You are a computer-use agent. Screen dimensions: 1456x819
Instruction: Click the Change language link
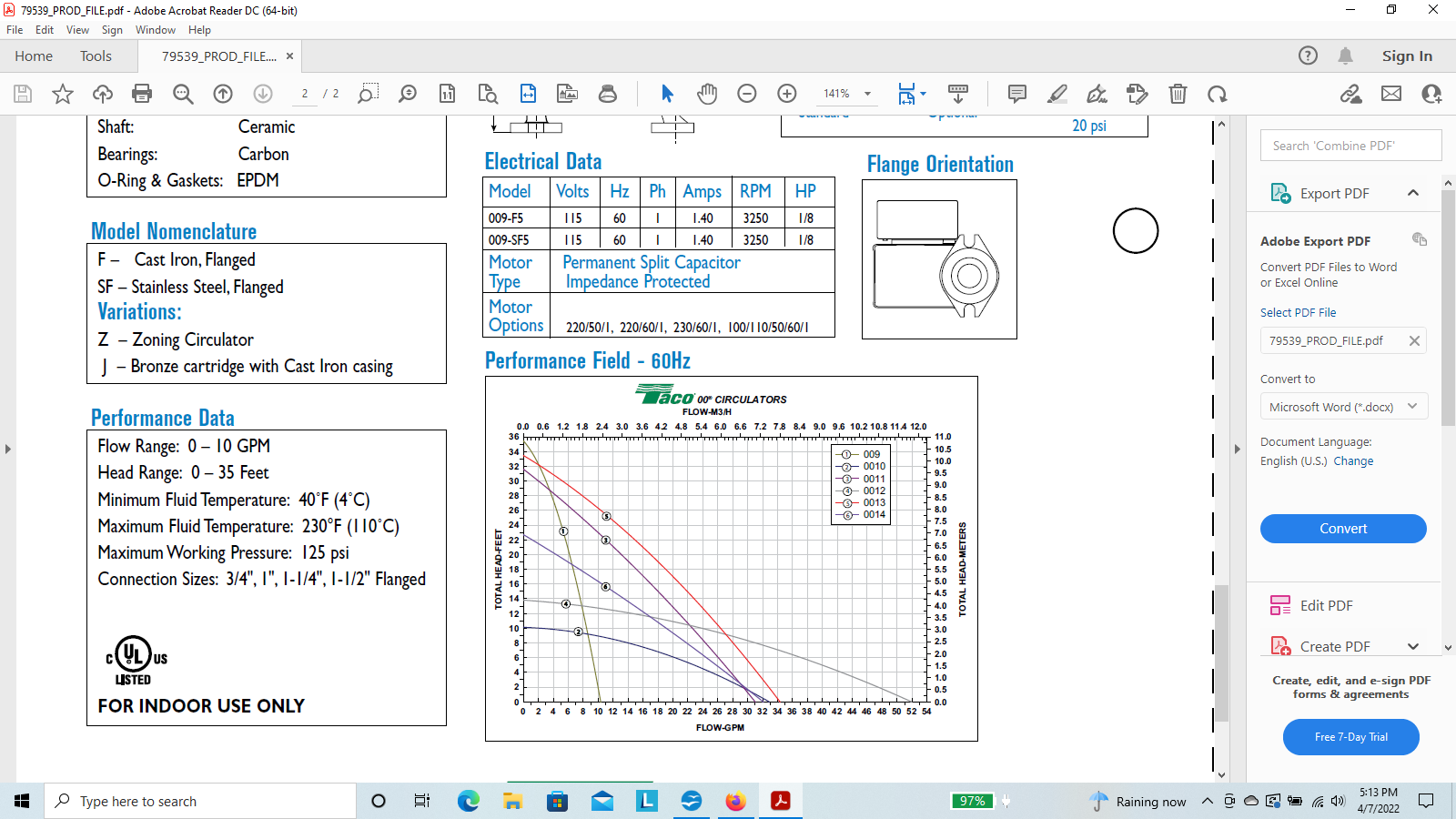(x=1353, y=461)
